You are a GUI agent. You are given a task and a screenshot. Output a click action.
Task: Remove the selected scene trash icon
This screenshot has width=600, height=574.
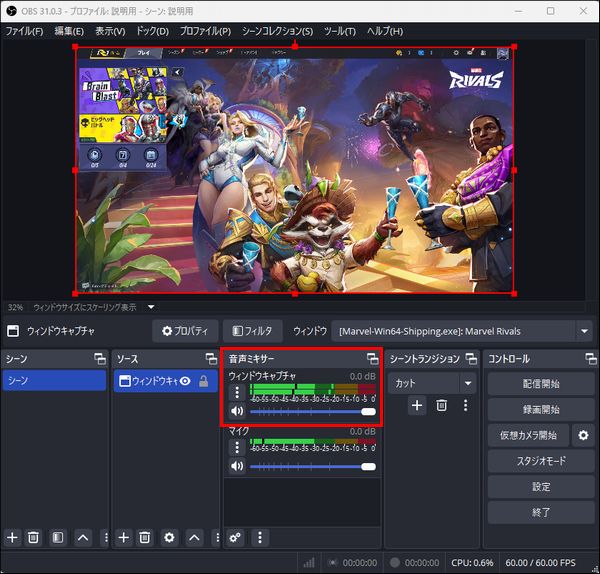point(33,538)
